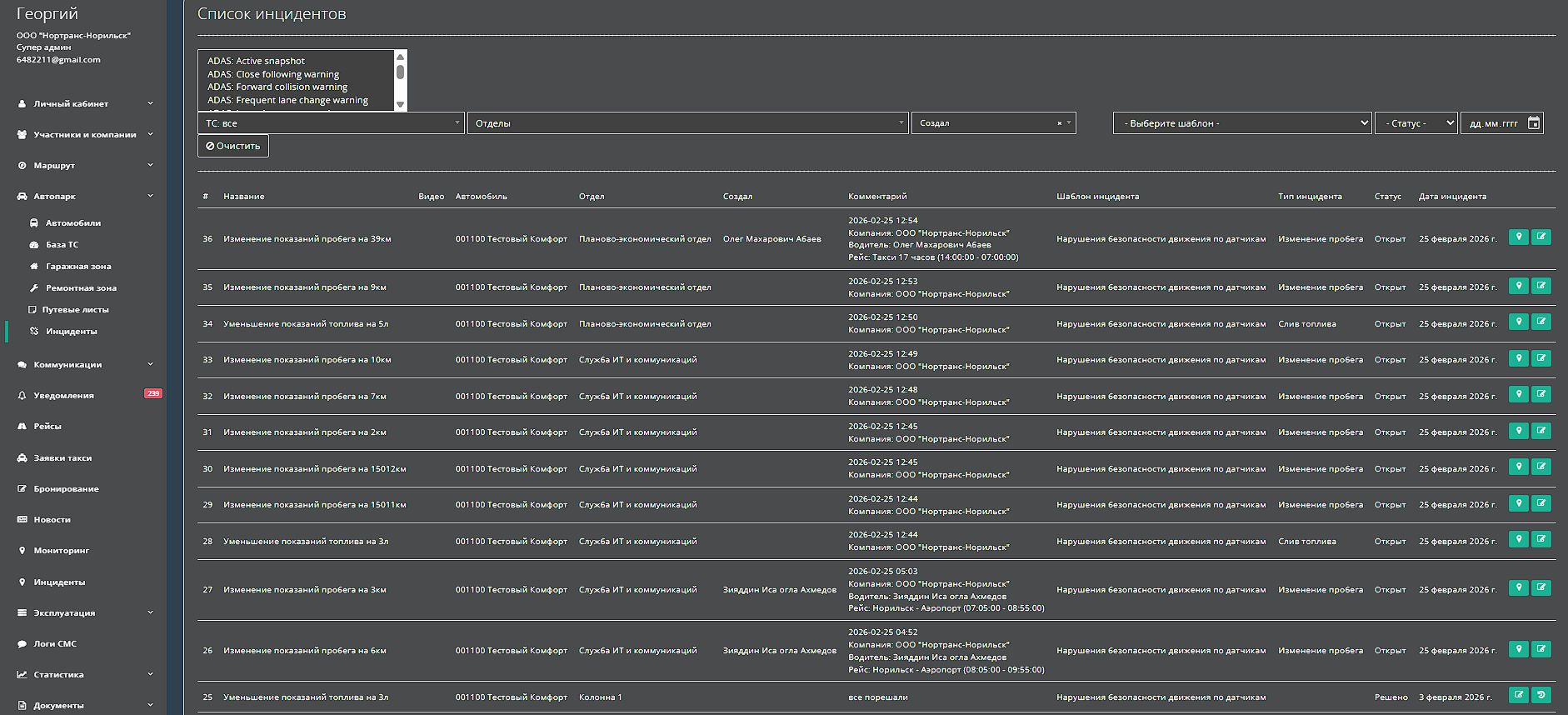Select ADAS: Forward collision warning in list

[277, 87]
